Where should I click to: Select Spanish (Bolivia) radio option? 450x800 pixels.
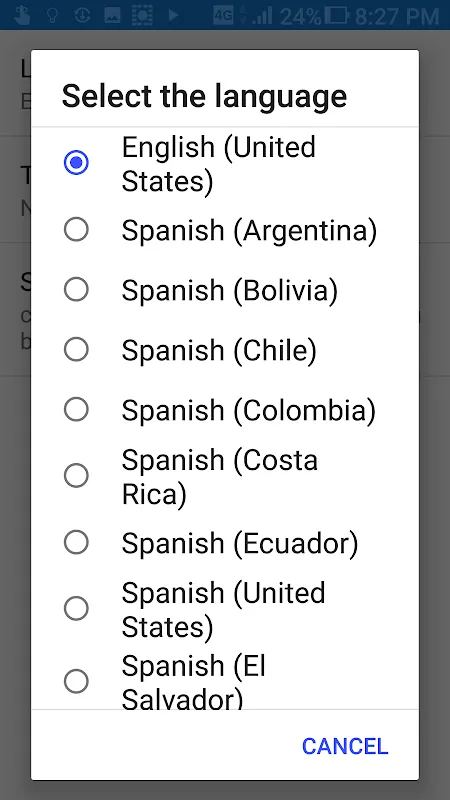76,289
